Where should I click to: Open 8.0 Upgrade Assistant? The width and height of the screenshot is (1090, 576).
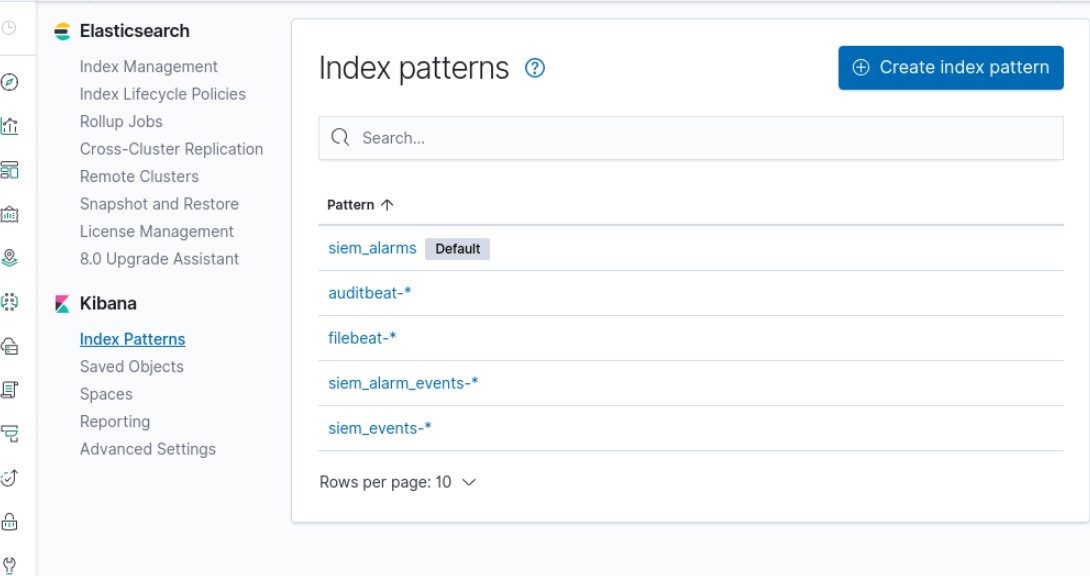click(159, 259)
